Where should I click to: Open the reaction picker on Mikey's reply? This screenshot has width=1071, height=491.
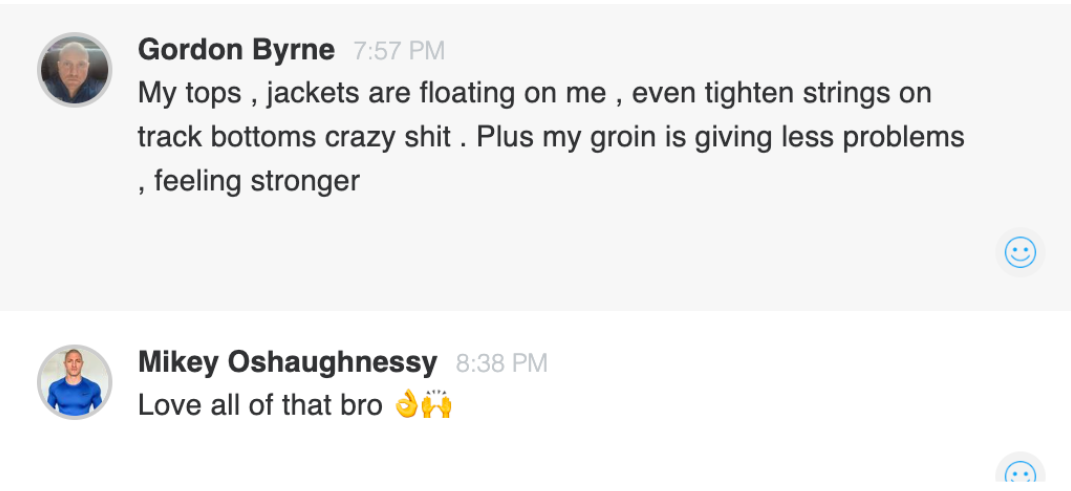[1019, 474]
